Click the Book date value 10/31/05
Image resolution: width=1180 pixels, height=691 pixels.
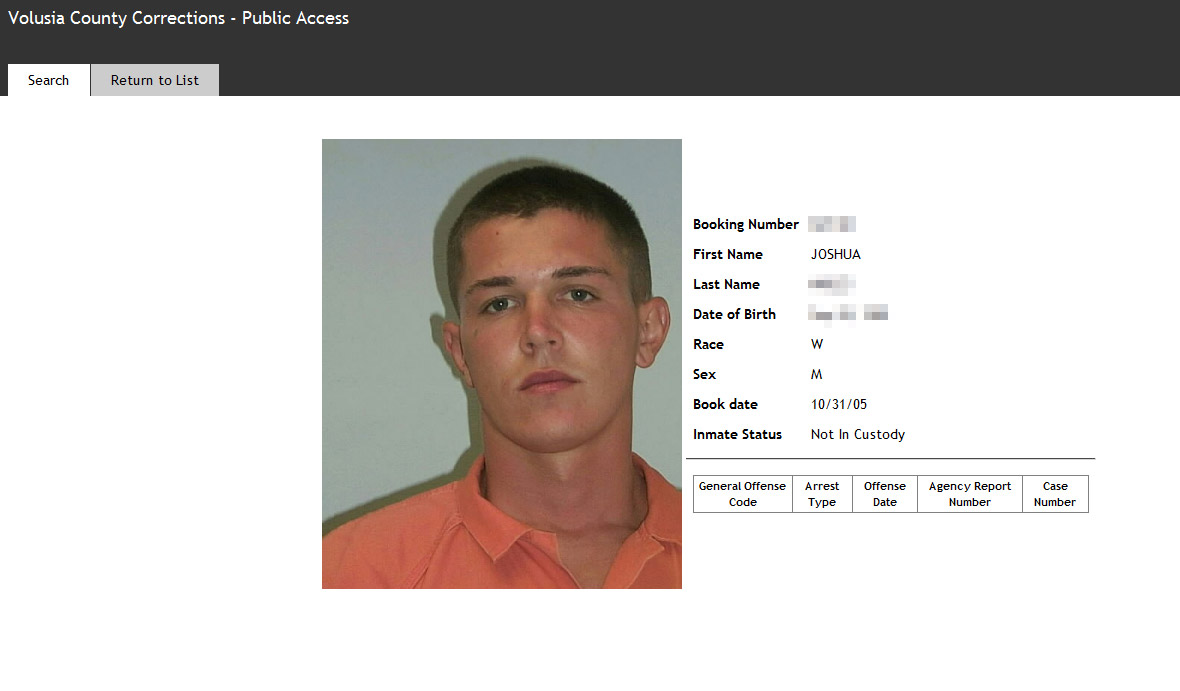838,404
